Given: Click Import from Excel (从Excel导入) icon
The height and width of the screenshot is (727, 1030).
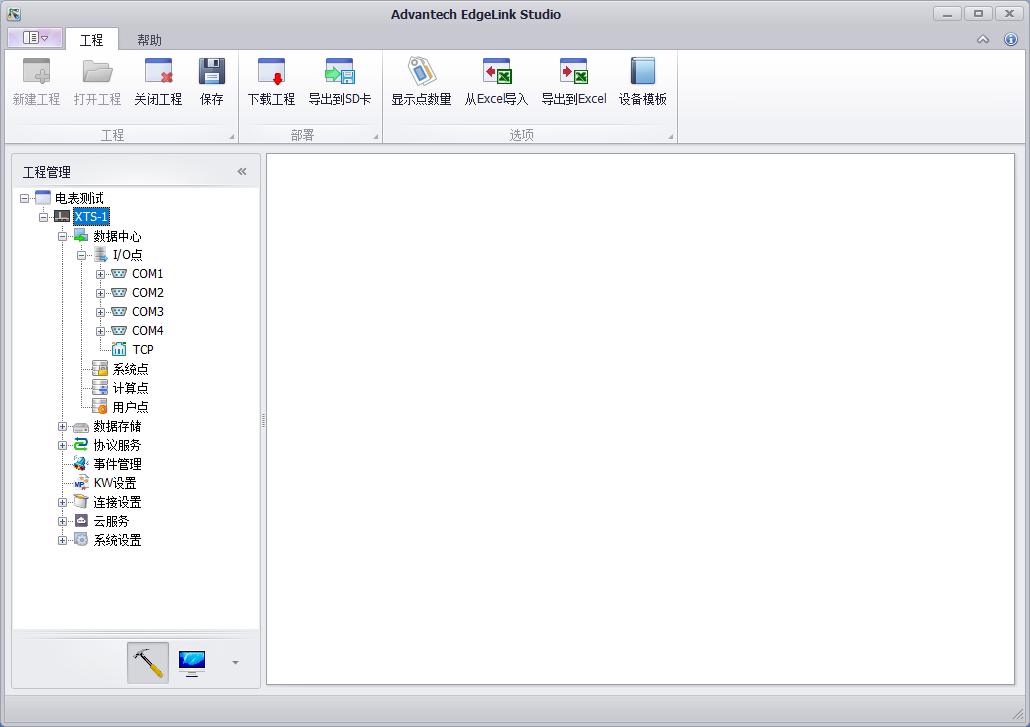Looking at the screenshot, I should 496,73.
